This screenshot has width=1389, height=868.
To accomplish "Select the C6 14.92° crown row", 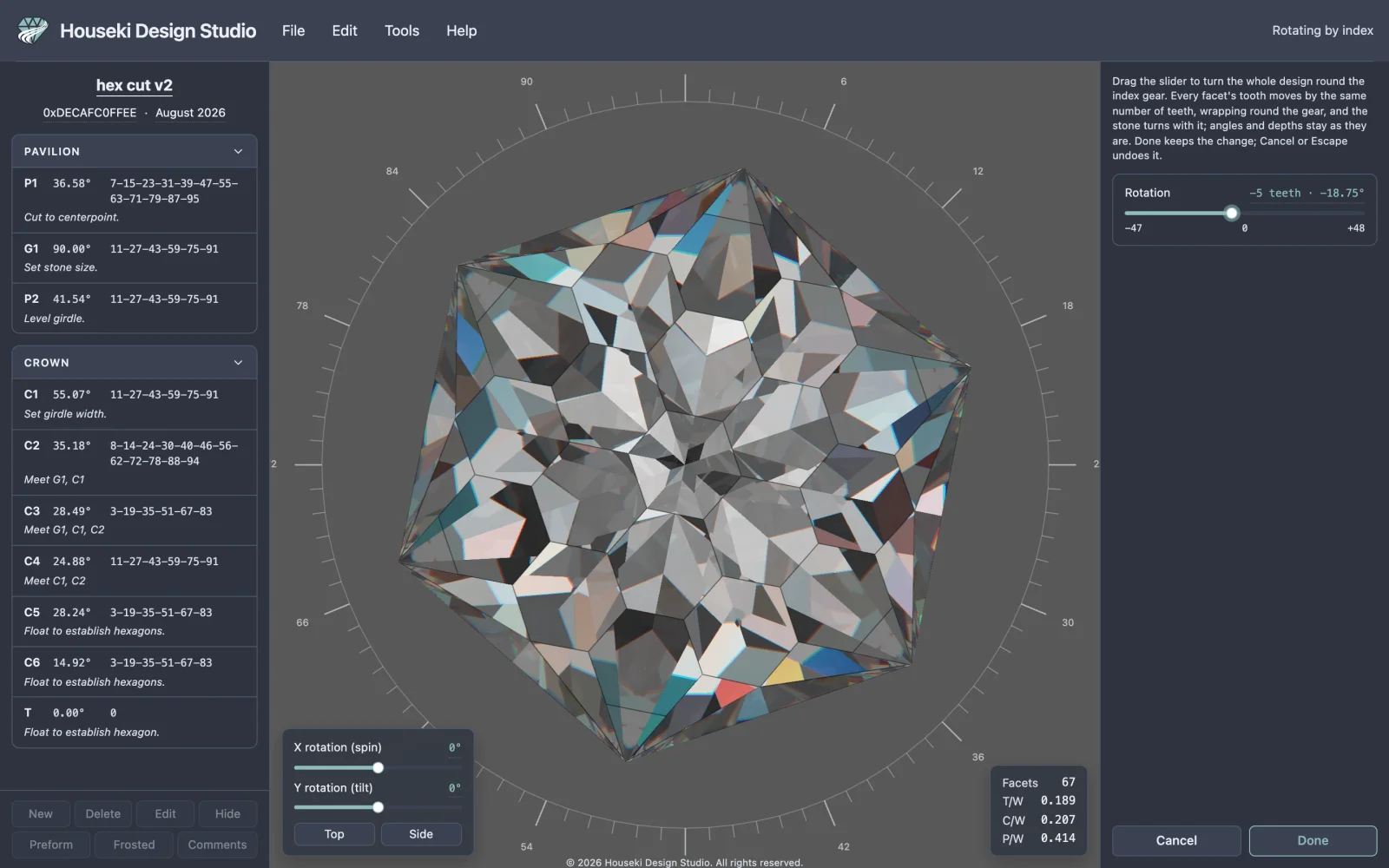I will 135,671.
